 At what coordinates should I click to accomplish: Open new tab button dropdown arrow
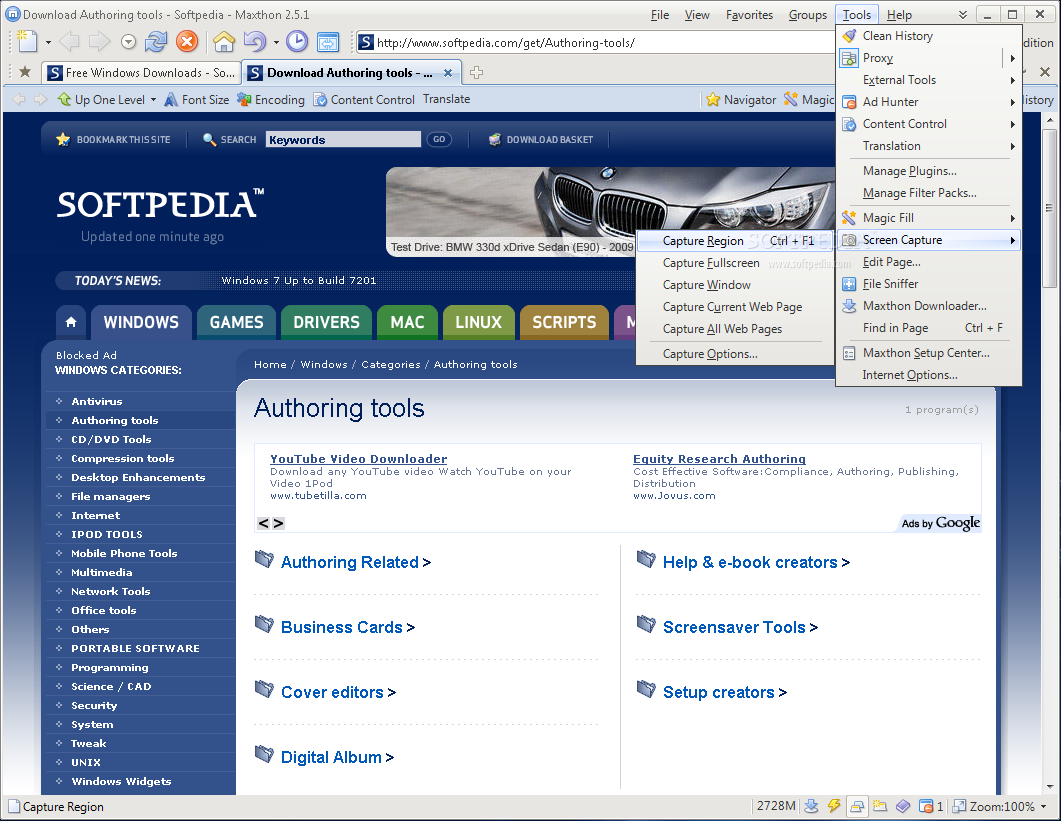48,43
